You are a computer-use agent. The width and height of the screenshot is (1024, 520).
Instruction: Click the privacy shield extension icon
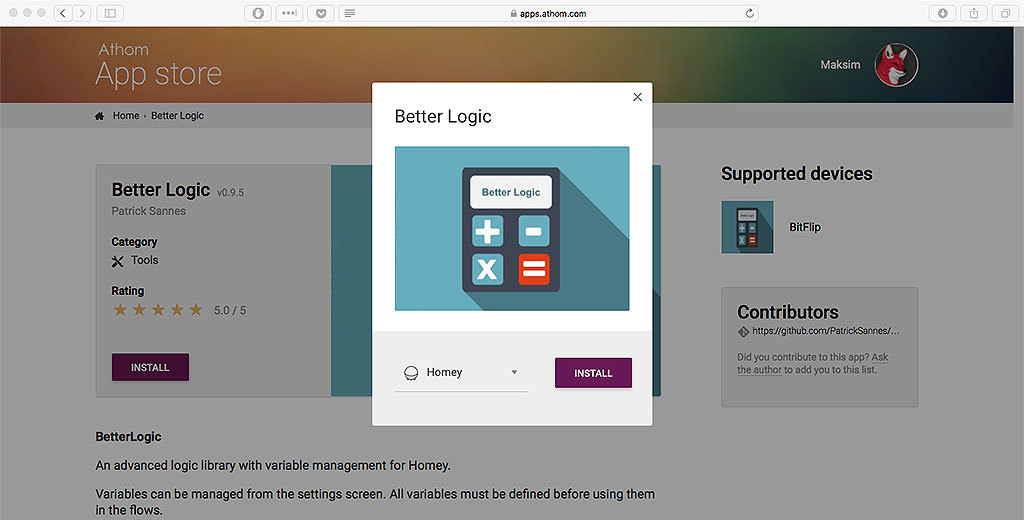[x=258, y=13]
